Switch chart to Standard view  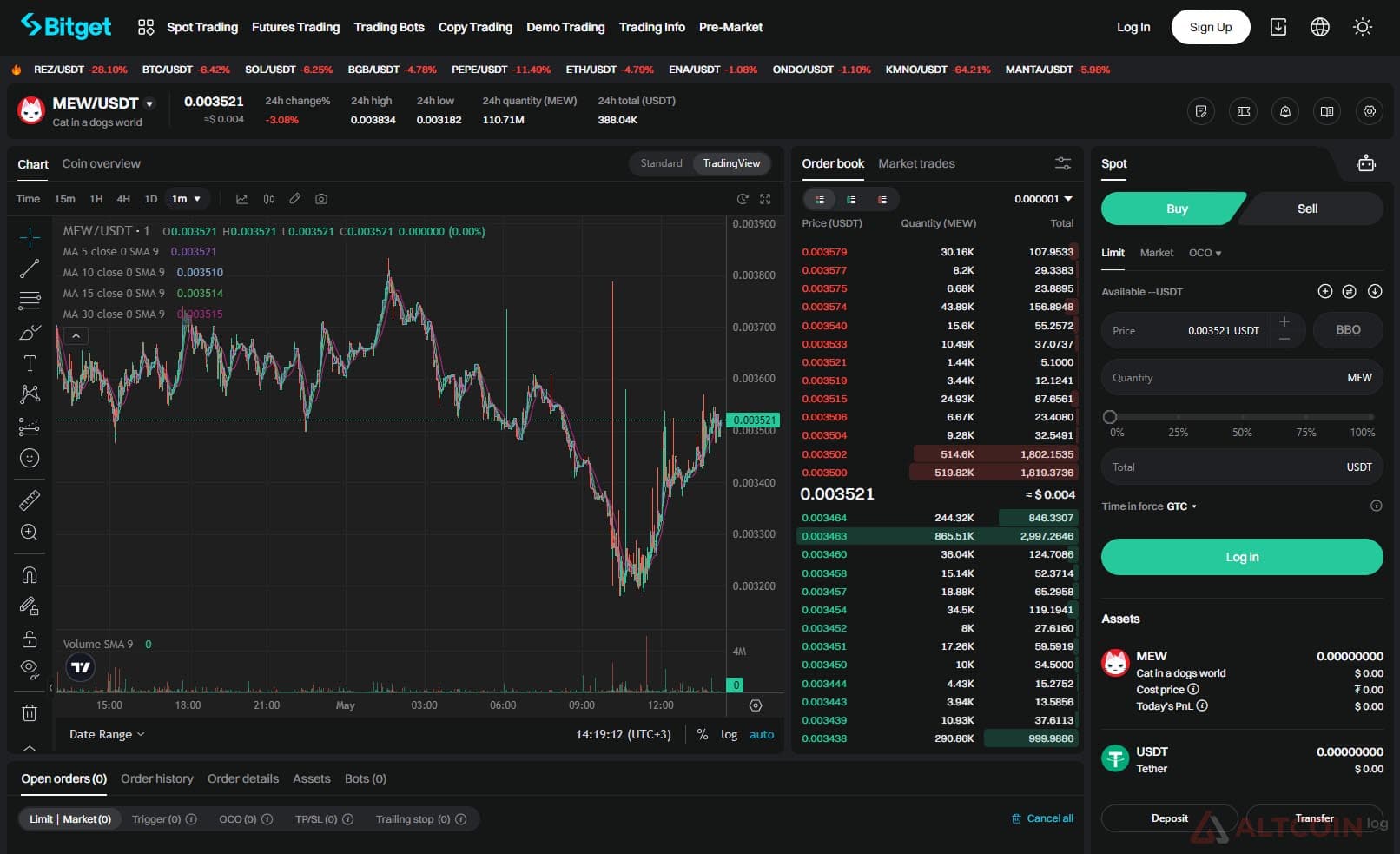pos(661,163)
